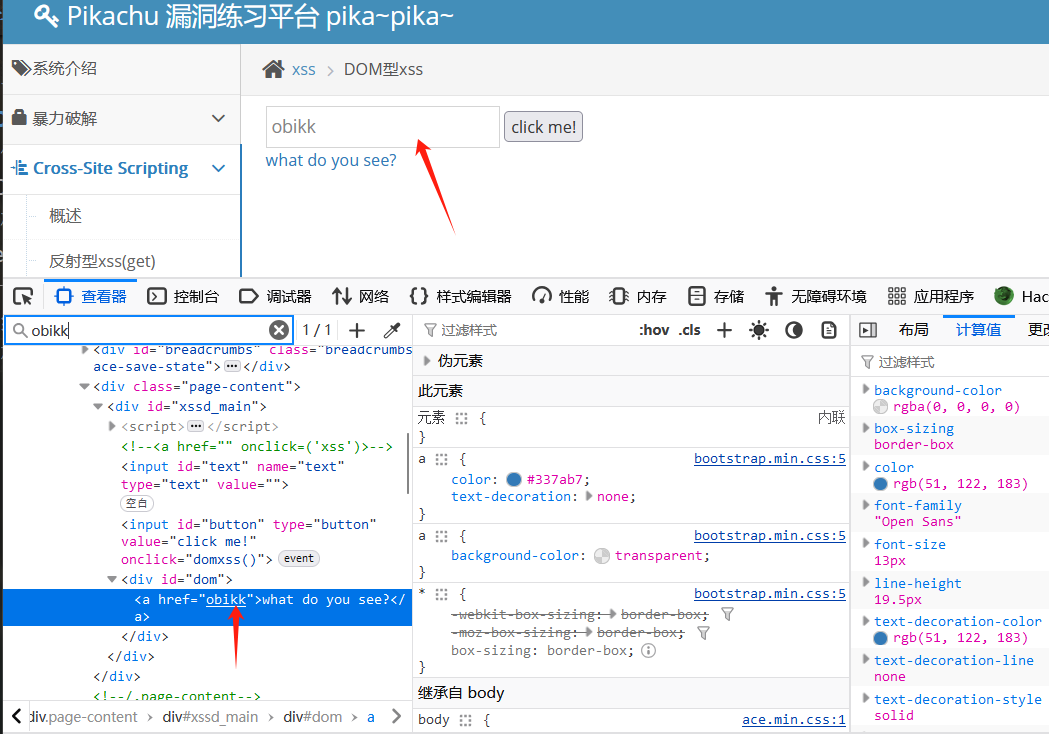The image size is (1049, 734).
Task: Collapse the div id xssd_main node
Action: (98, 406)
